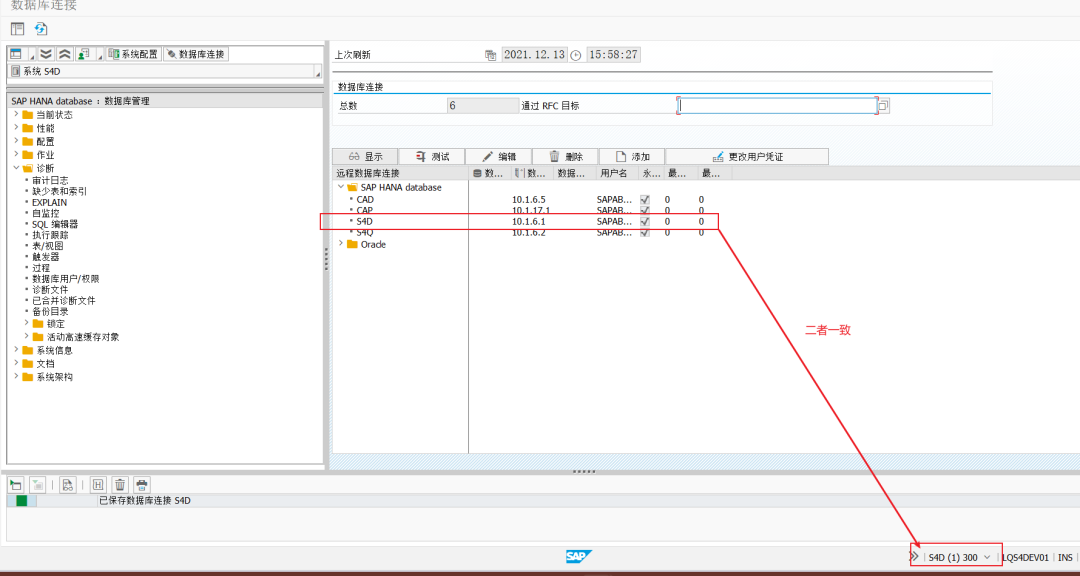Viewport: 1080px width, 576px height.
Task: Open 数据库连接 from the navigation toolbar
Action: click(196, 54)
